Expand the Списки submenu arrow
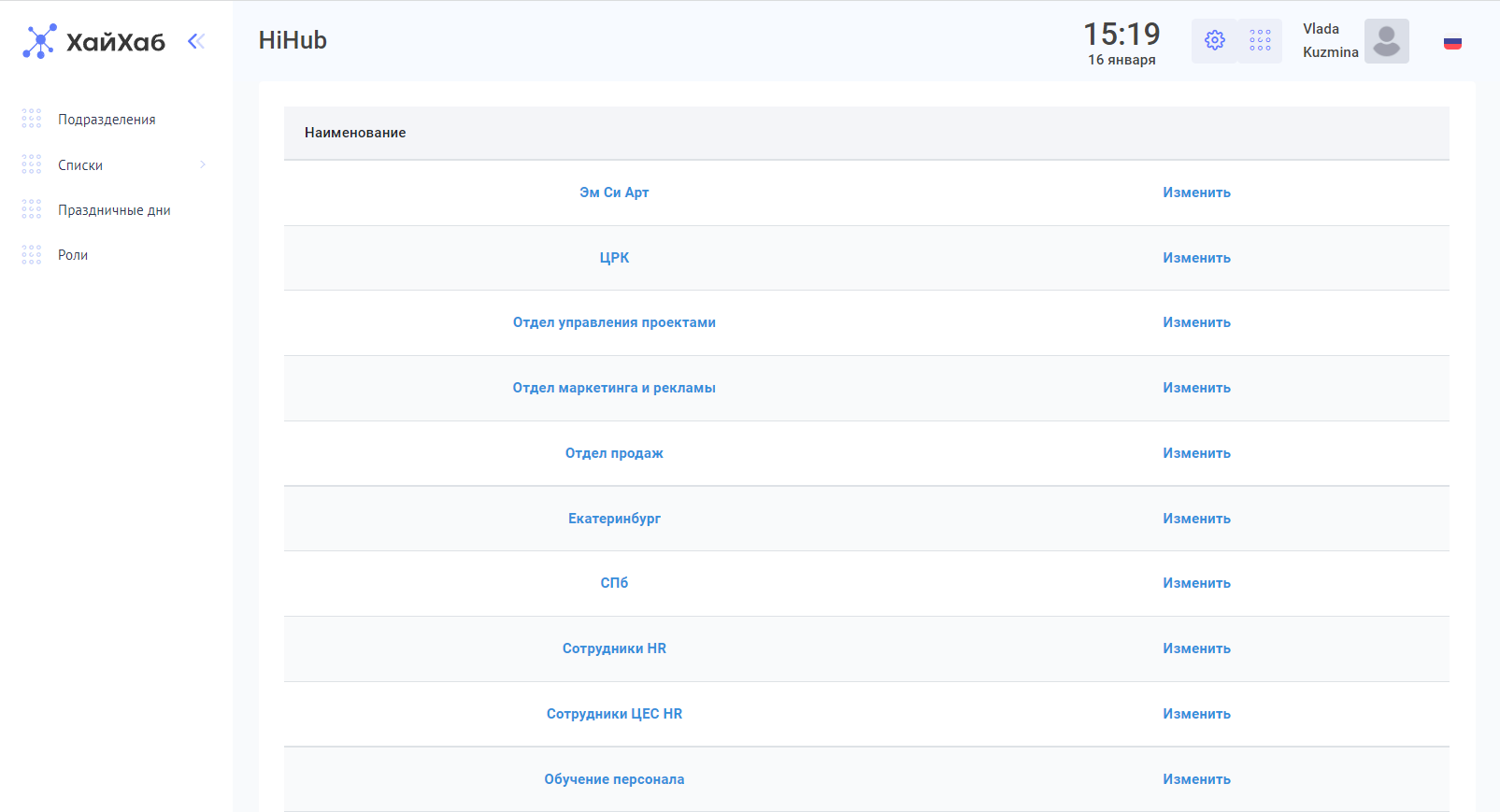 (x=203, y=164)
